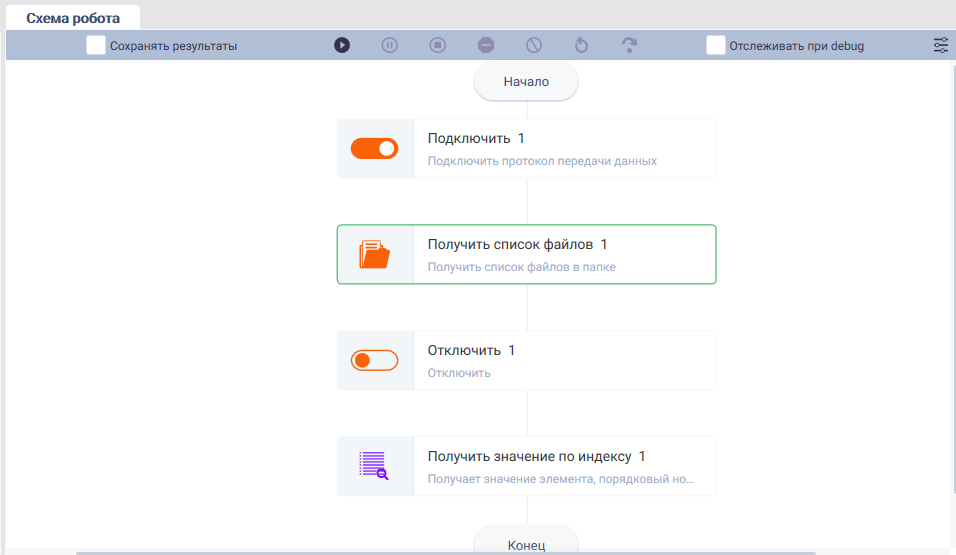Click the list-search icon of Получить значение по индексу

pyautogui.click(x=374, y=466)
